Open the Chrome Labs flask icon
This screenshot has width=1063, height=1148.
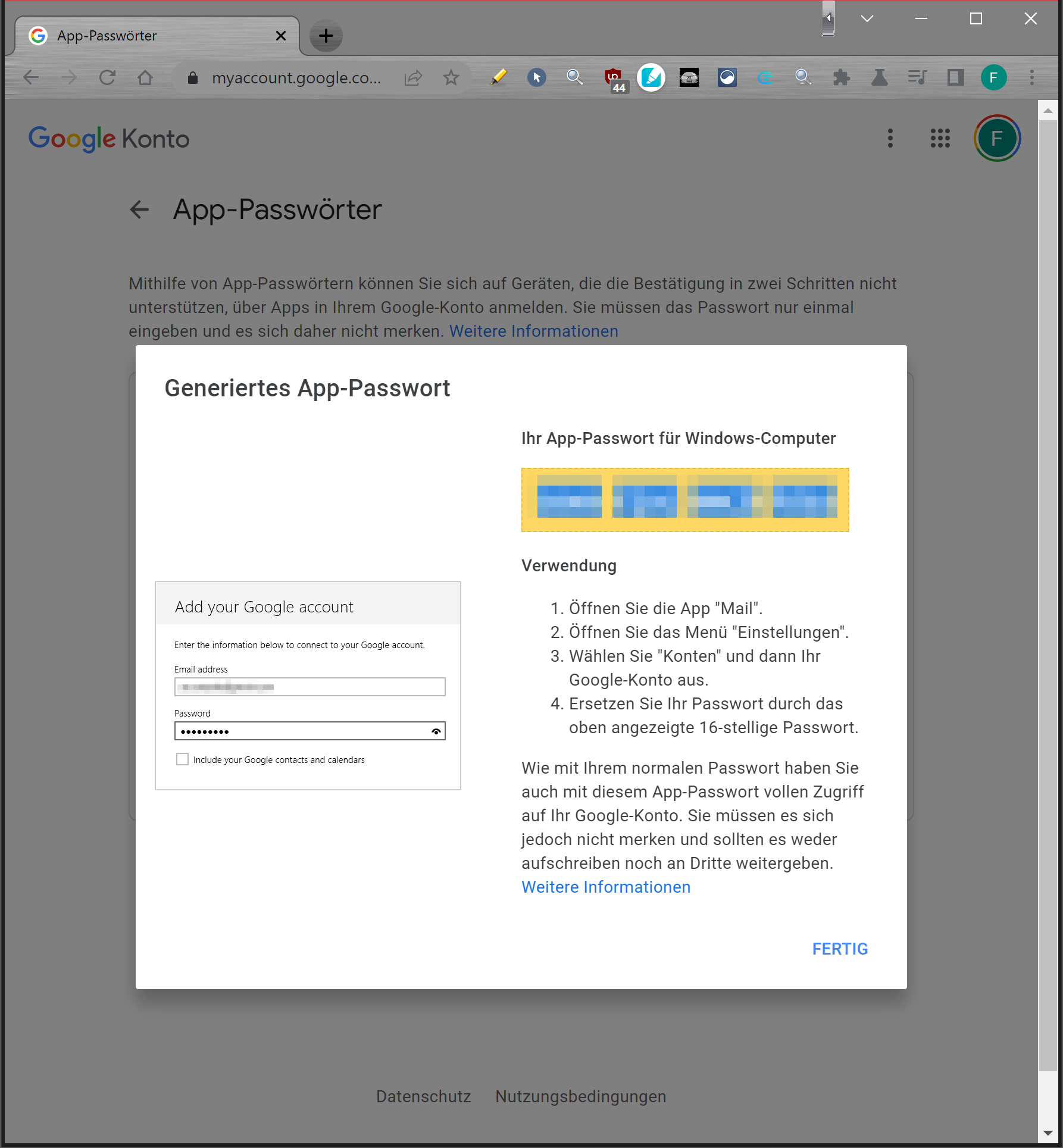tap(880, 77)
